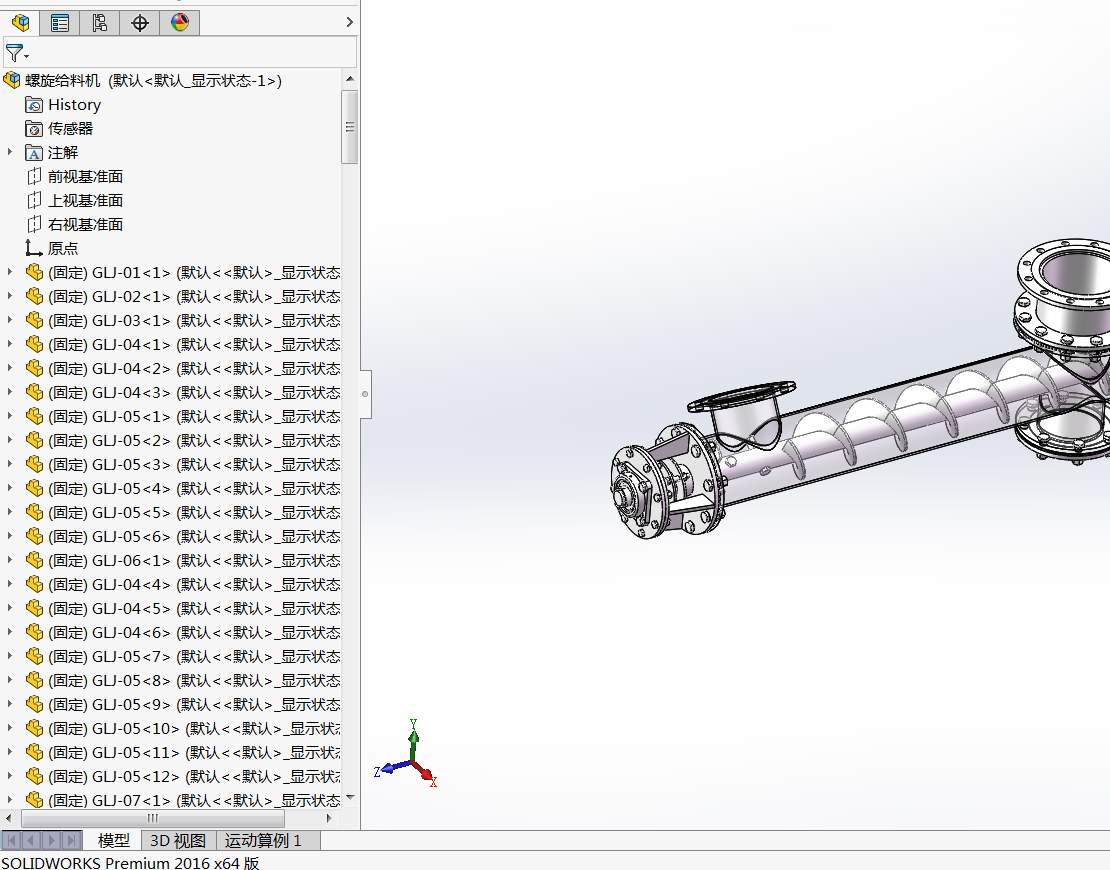The image size is (1110, 870).
Task: Jump to first bottom tab arrow
Action: (x=11, y=840)
